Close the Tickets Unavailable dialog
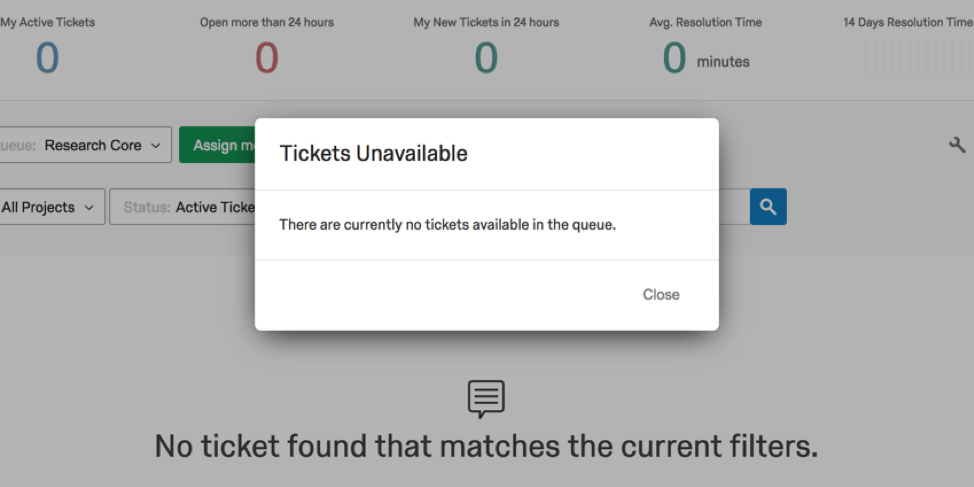This screenshot has width=974, height=487. 661,294
